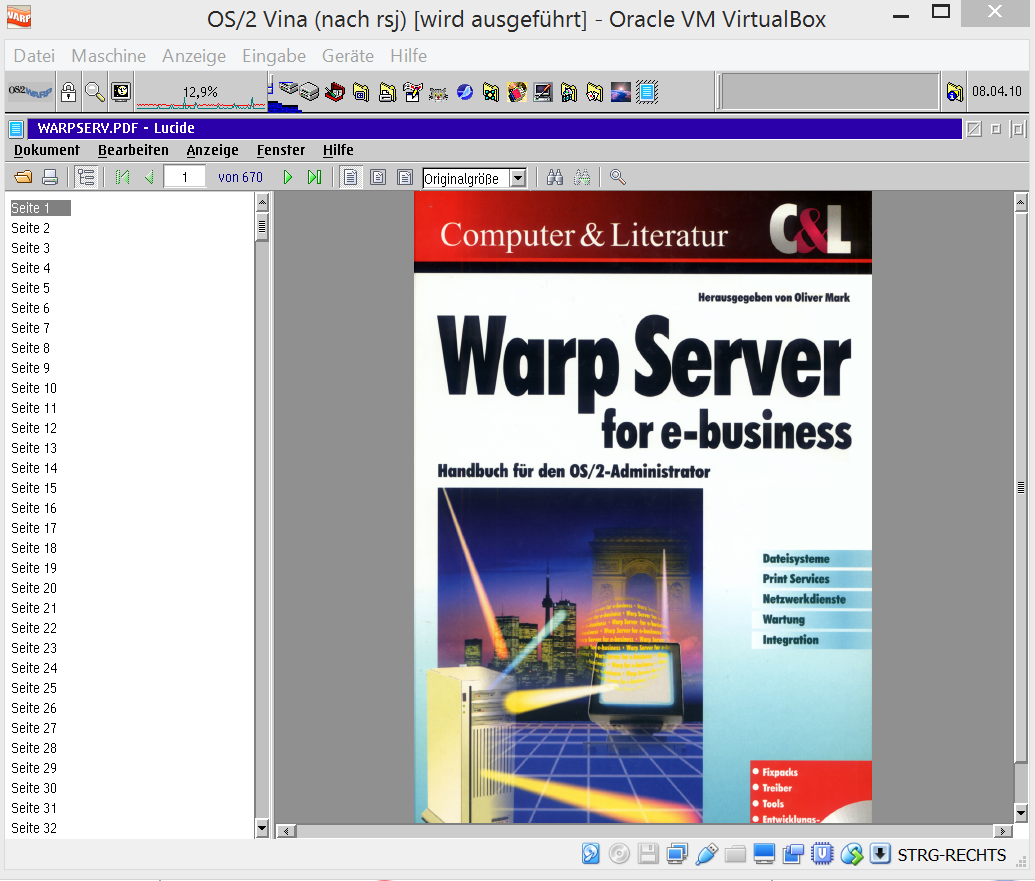Select the single-page view mode icon

pos(351,178)
